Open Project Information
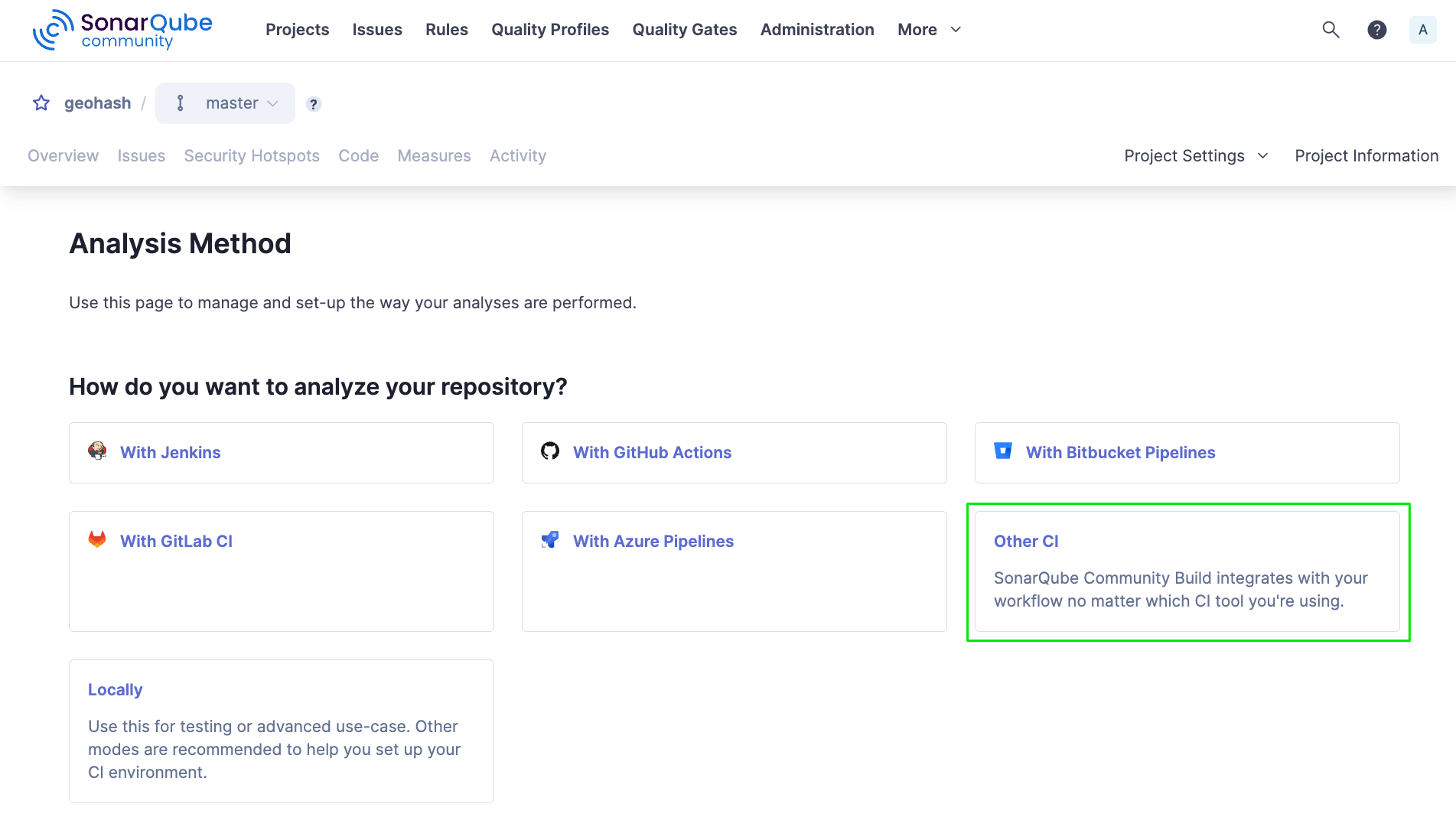The image size is (1456, 817). [x=1366, y=156]
